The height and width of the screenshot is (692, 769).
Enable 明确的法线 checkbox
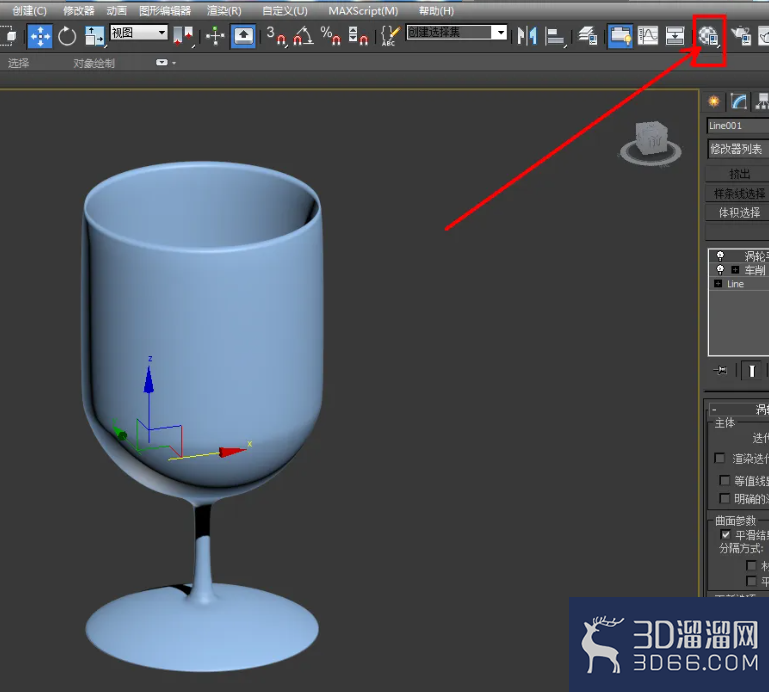(724, 499)
